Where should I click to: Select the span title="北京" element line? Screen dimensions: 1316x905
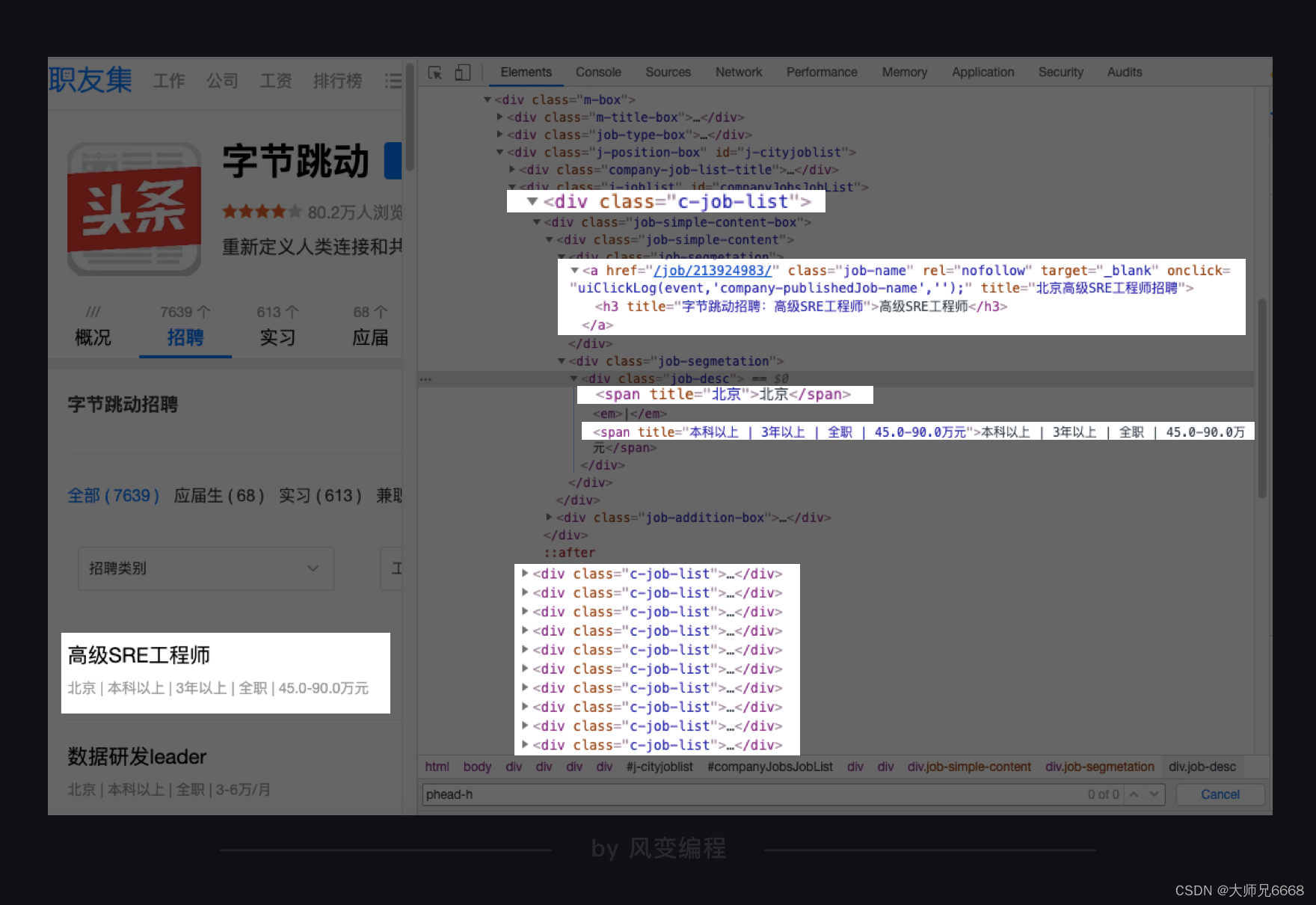(x=723, y=394)
